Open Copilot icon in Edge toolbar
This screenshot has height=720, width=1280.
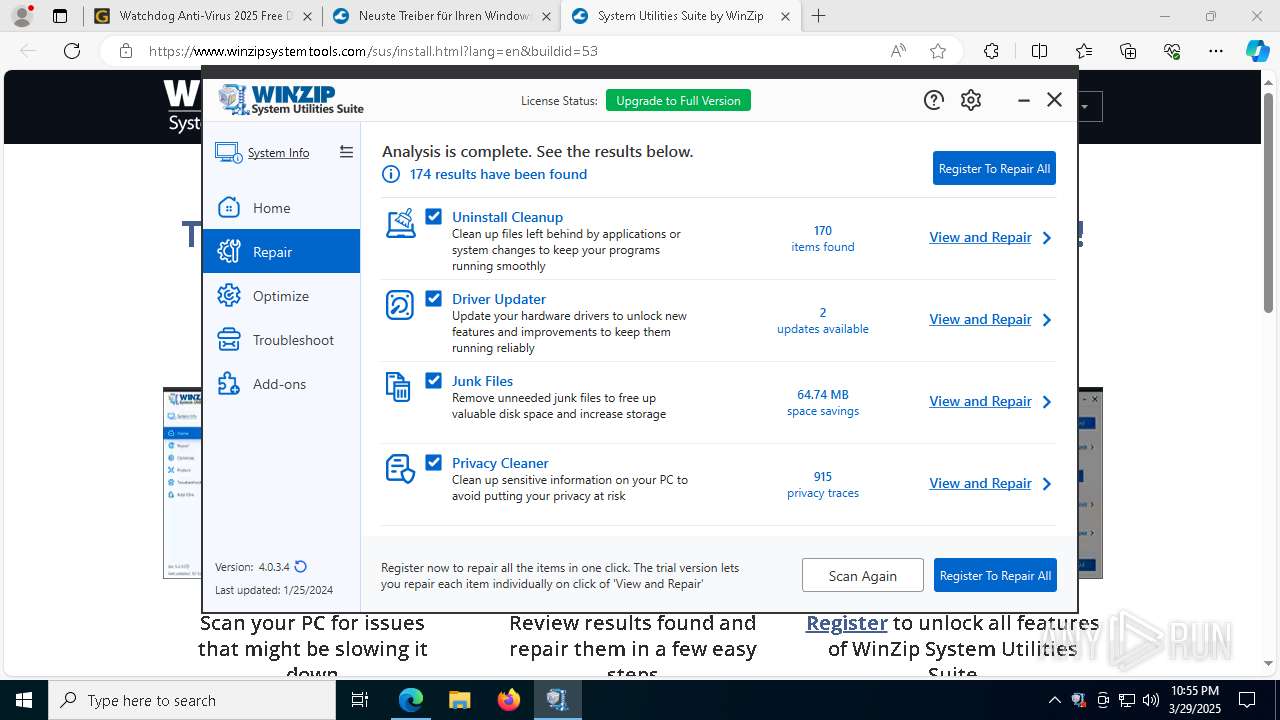(x=1257, y=51)
